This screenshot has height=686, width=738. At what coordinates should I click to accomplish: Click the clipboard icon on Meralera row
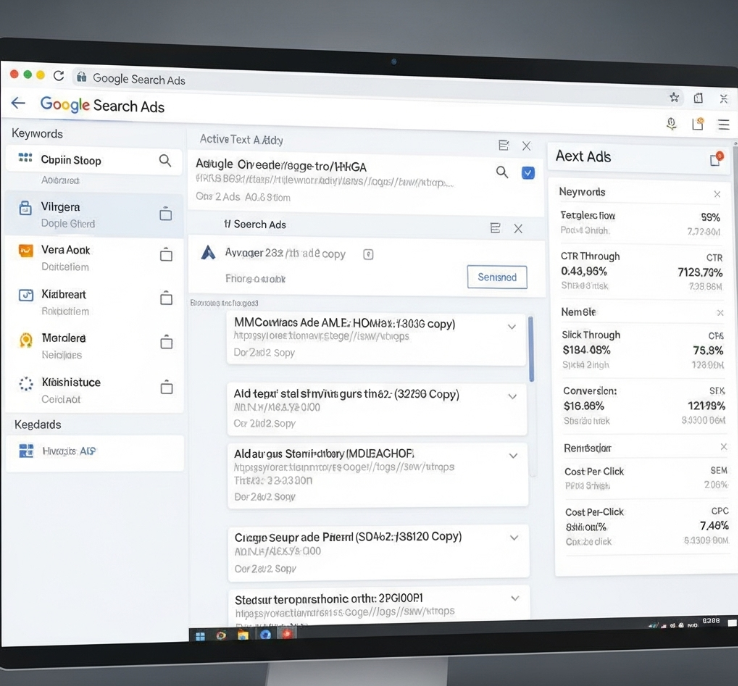point(166,342)
